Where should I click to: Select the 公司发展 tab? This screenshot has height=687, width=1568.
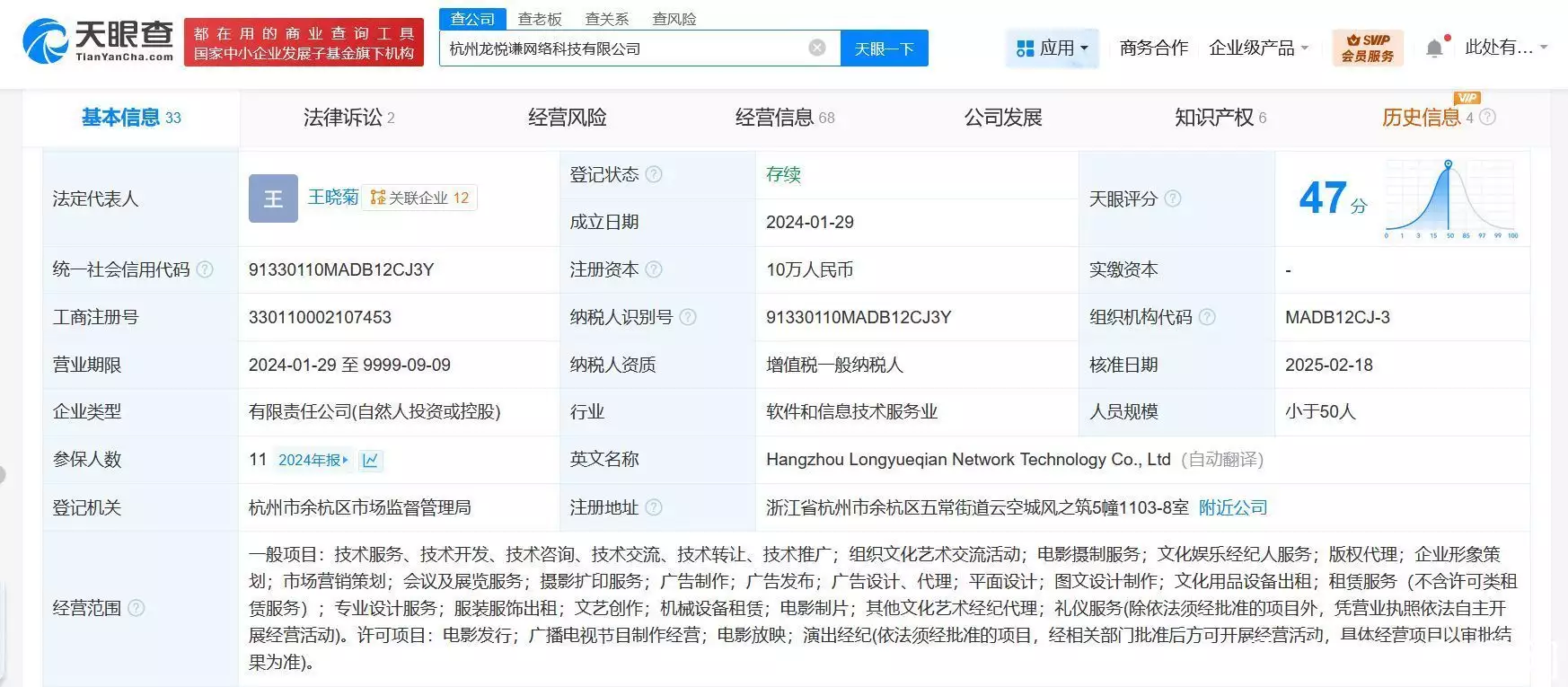pyautogui.click(x=1003, y=118)
